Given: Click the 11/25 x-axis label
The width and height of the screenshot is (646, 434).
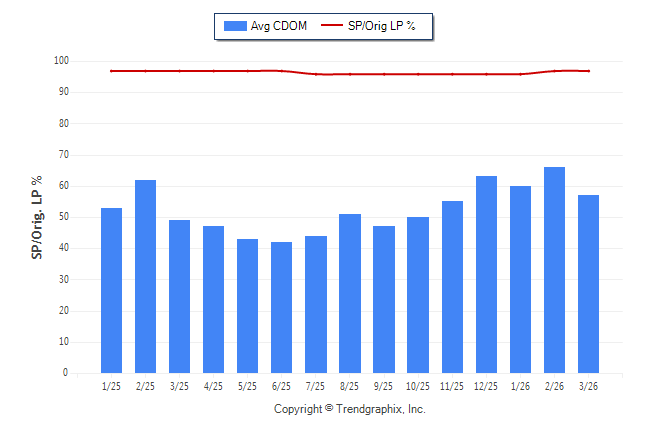Looking at the screenshot, I should (x=452, y=385).
